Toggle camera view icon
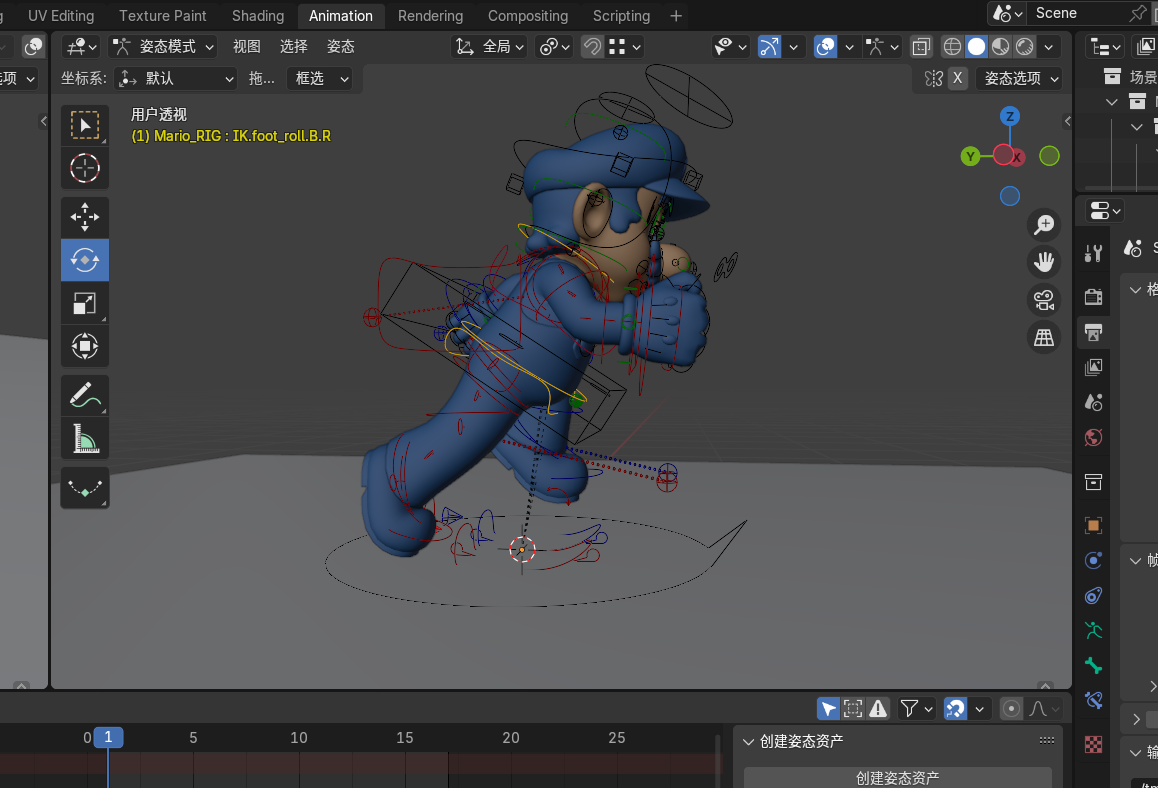 pos(1044,300)
